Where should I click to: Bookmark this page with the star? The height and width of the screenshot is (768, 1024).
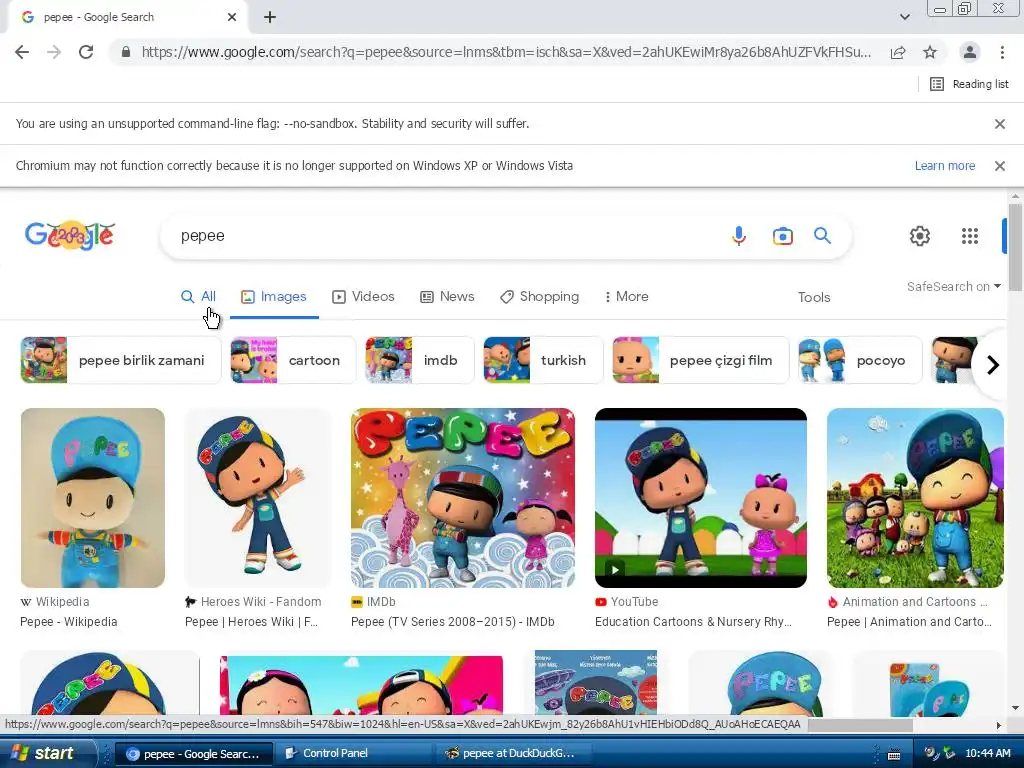pos(930,52)
